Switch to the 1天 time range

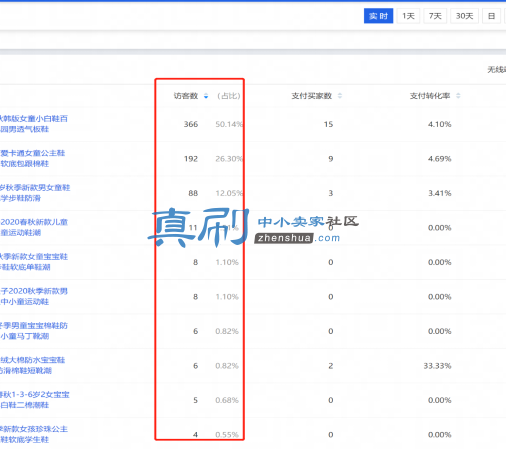[408, 16]
